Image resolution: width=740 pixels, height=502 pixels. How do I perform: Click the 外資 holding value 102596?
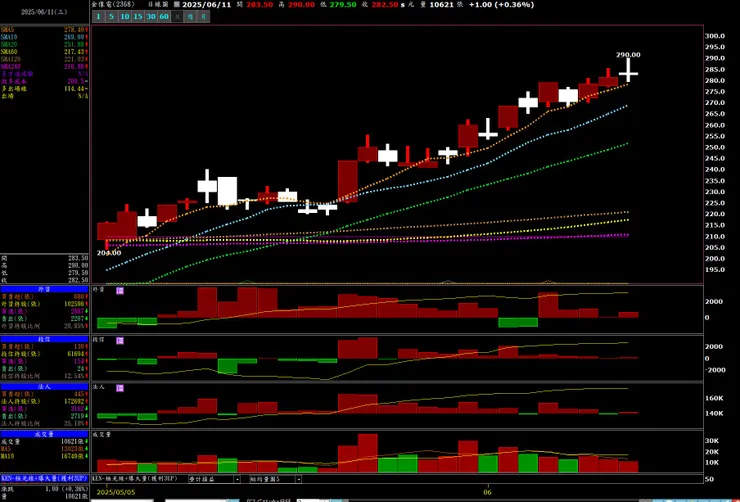[x=74, y=304]
